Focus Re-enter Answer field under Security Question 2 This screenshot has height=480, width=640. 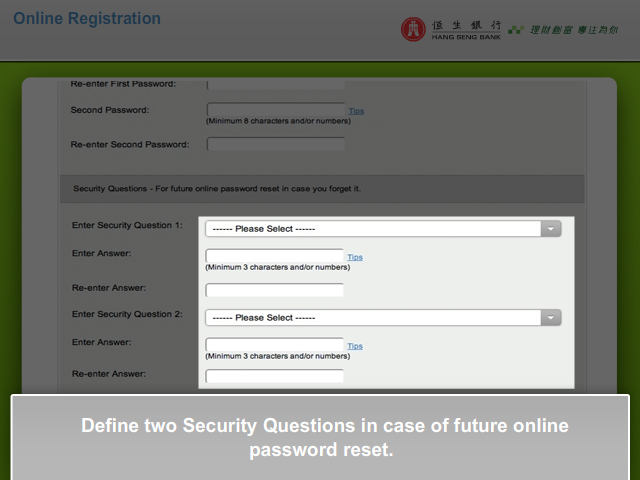(274, 376)
